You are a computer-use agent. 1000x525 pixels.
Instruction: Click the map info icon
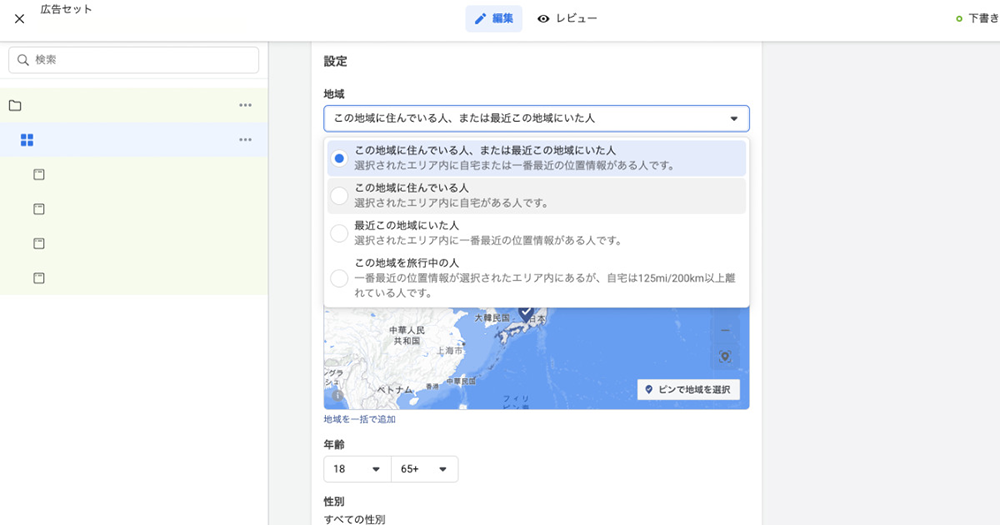tap(338, 396)
